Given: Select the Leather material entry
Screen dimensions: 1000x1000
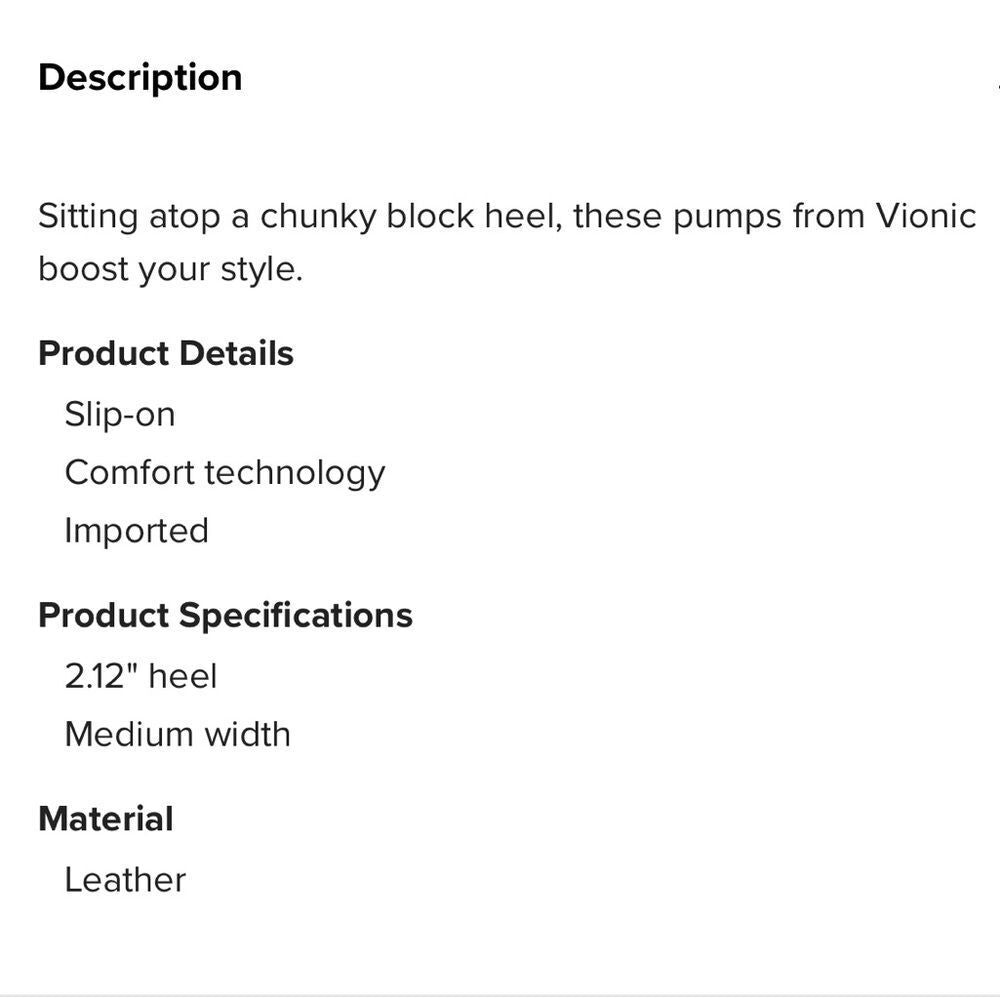Looking at the screenshot, I should click(126, 880).
